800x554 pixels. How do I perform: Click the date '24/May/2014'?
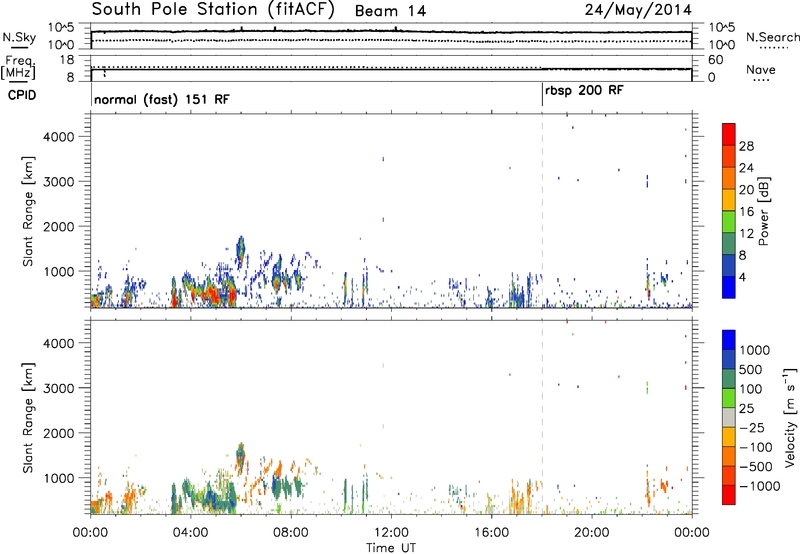point(638,9)
